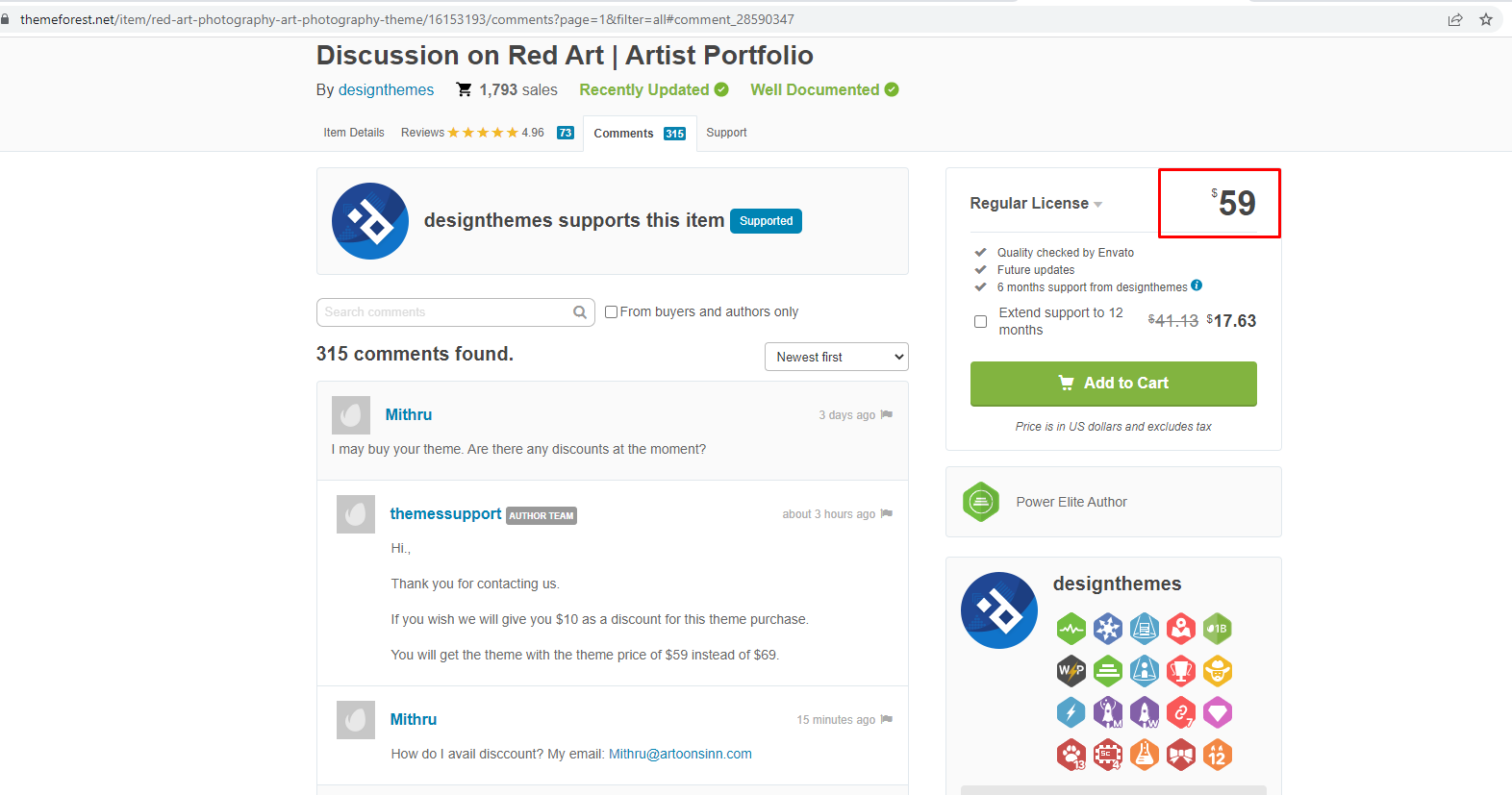The image size is (1512, 795).
Task: Click the large designthemes logo in support banner
Action: (x=370, y=221)
